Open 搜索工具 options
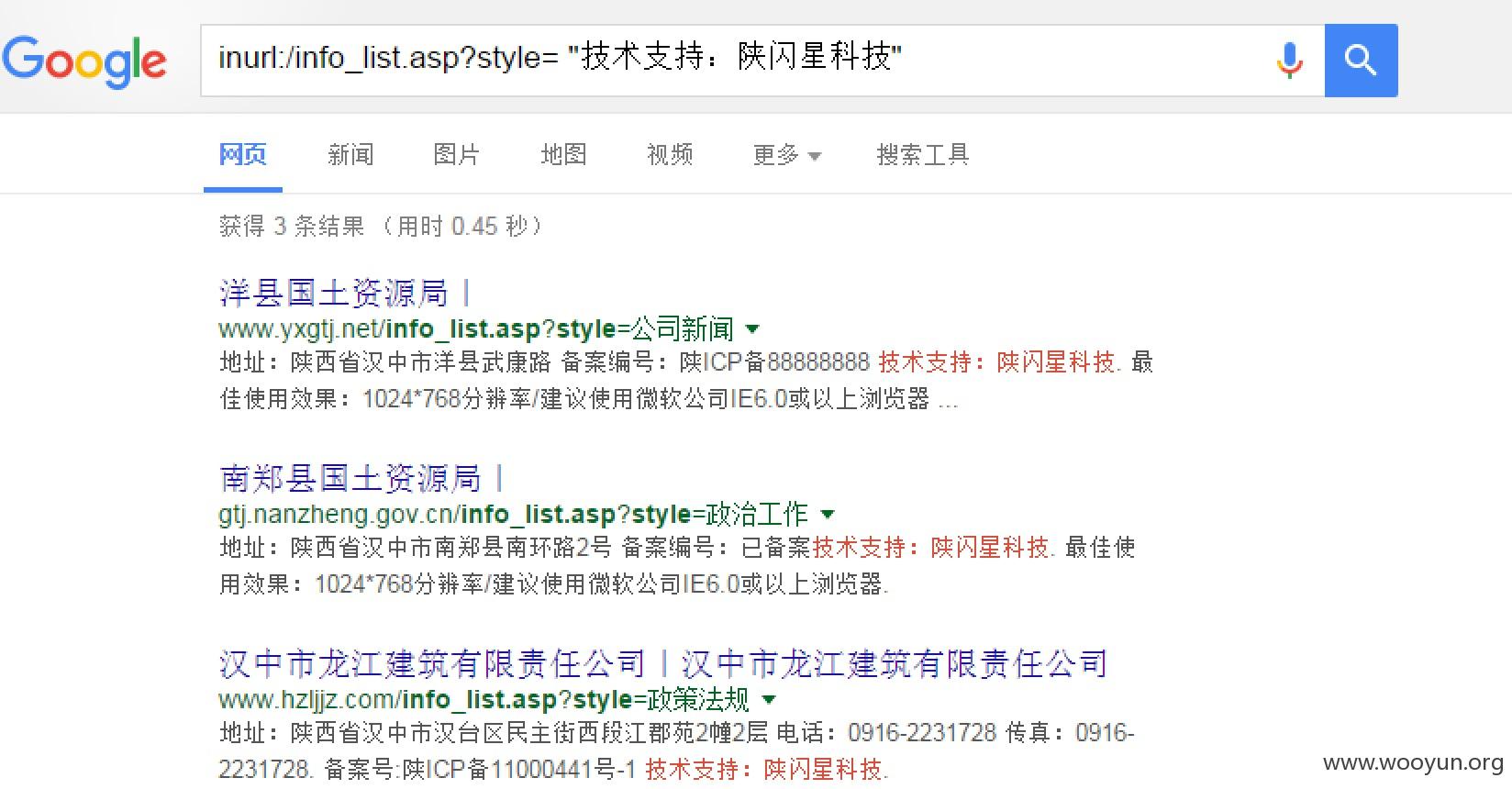1512x789 pixels. click(x=923, y=154)
